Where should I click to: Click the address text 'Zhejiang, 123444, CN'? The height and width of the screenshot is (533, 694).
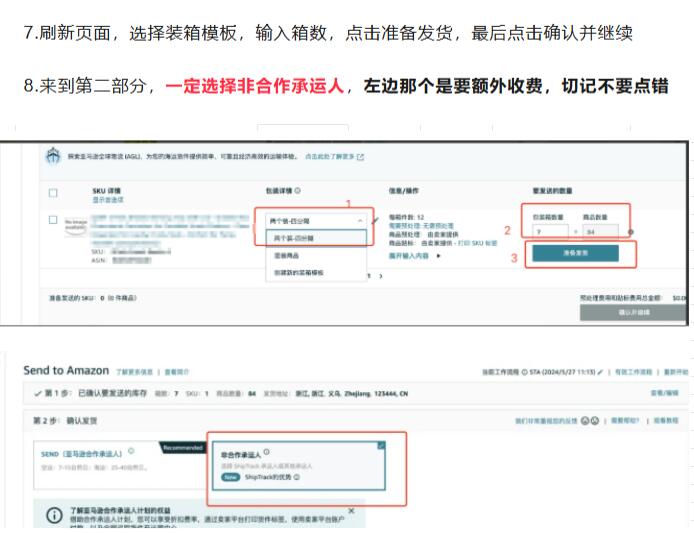(x=376, y=394)
